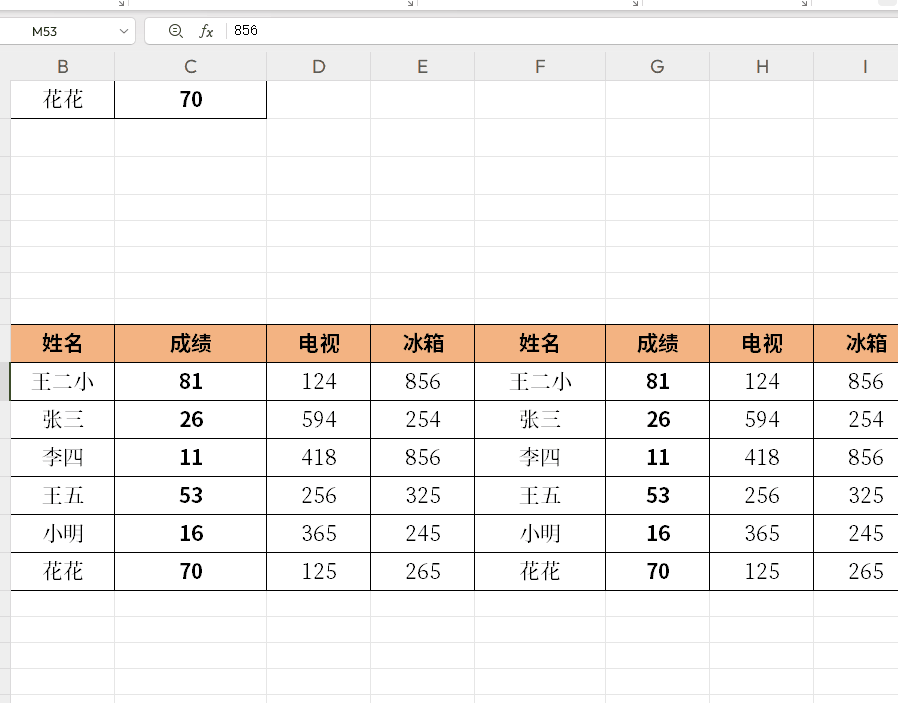The height and width of the screenshot is (703, 898).
Task: Click 王五 in column F
Action: (x=540, y=495)
